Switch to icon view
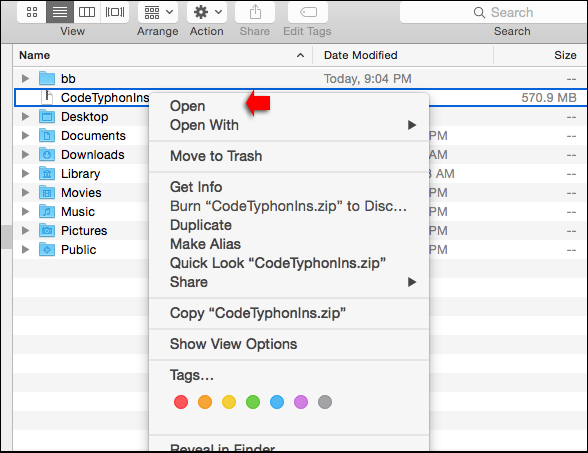This screenshot has height=453, width=588. point(32,12)
